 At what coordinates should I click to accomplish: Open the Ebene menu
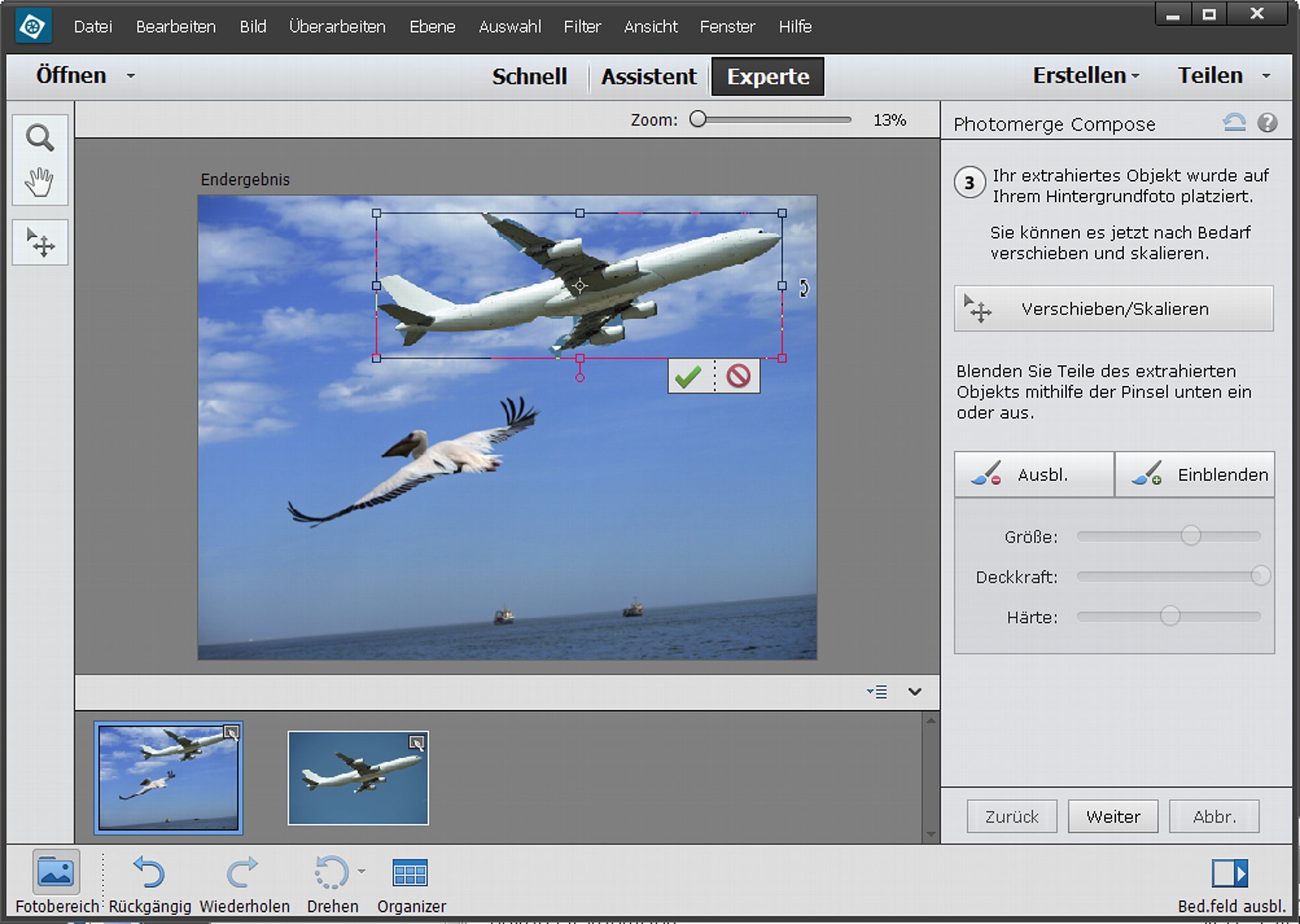(x=432, y=27)
